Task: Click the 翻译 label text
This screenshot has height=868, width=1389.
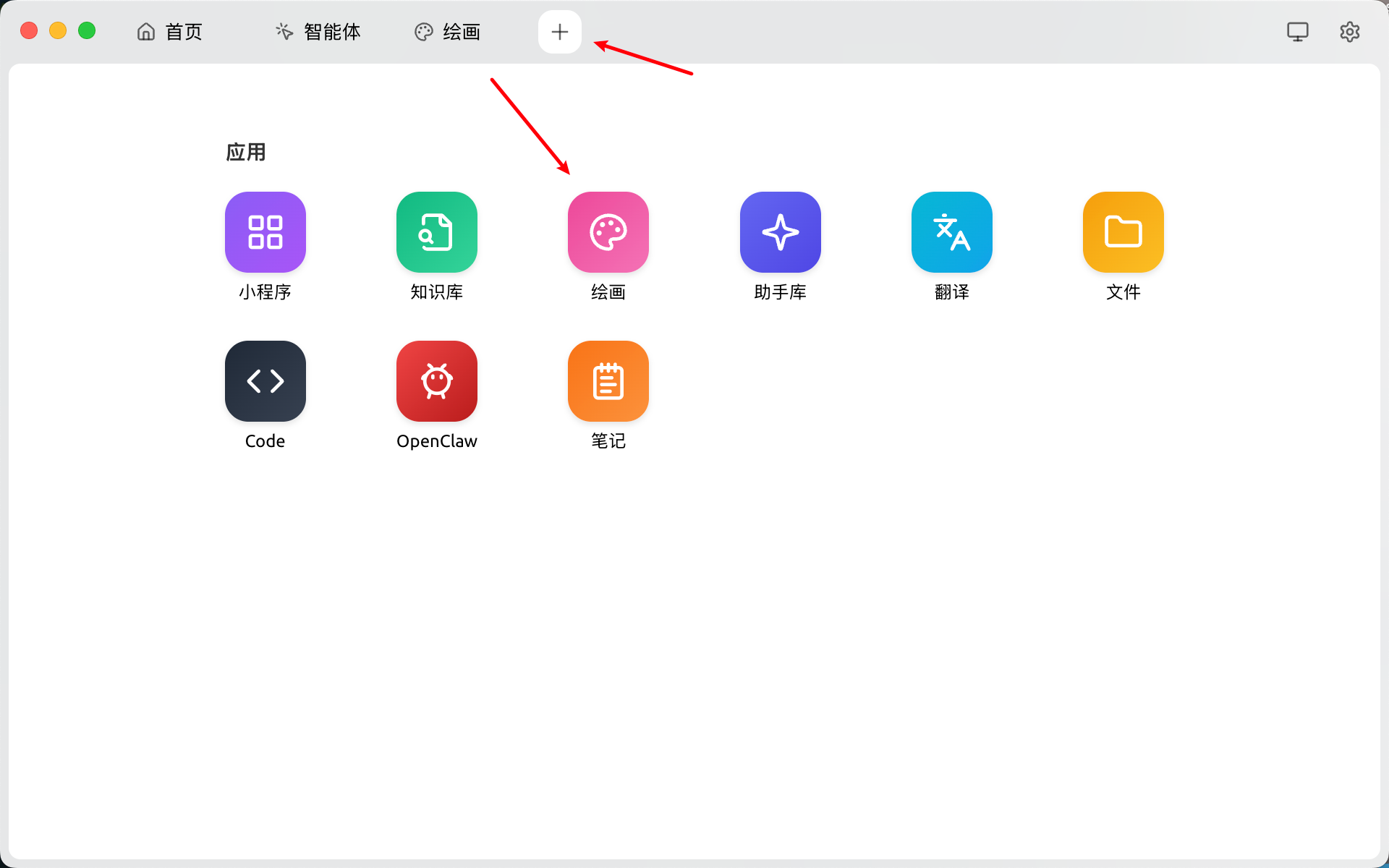Action: pos(952,292)
